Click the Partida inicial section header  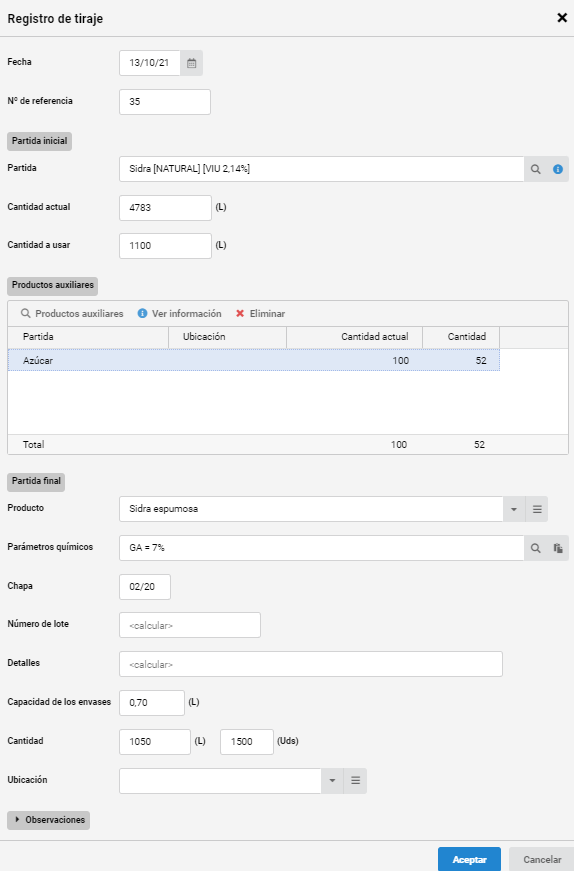point(39,141)
